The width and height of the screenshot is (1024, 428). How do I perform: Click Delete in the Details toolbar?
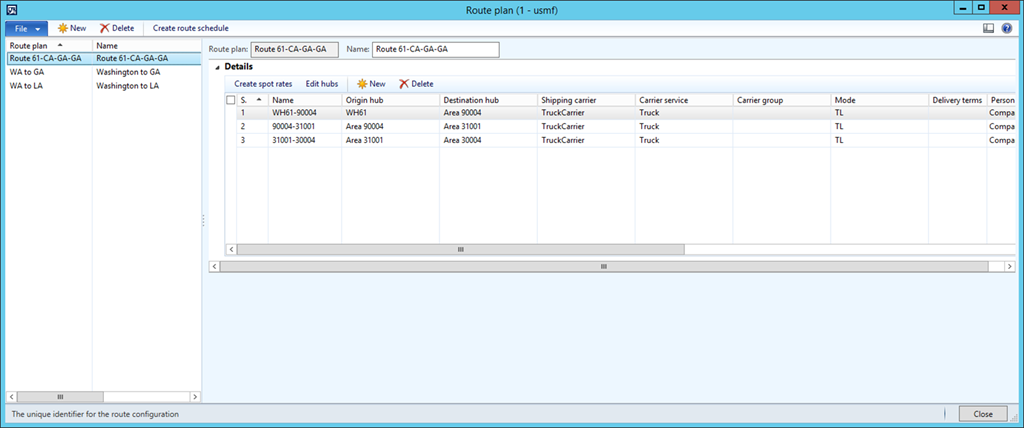pyautogui.click(x=416, y=84)
